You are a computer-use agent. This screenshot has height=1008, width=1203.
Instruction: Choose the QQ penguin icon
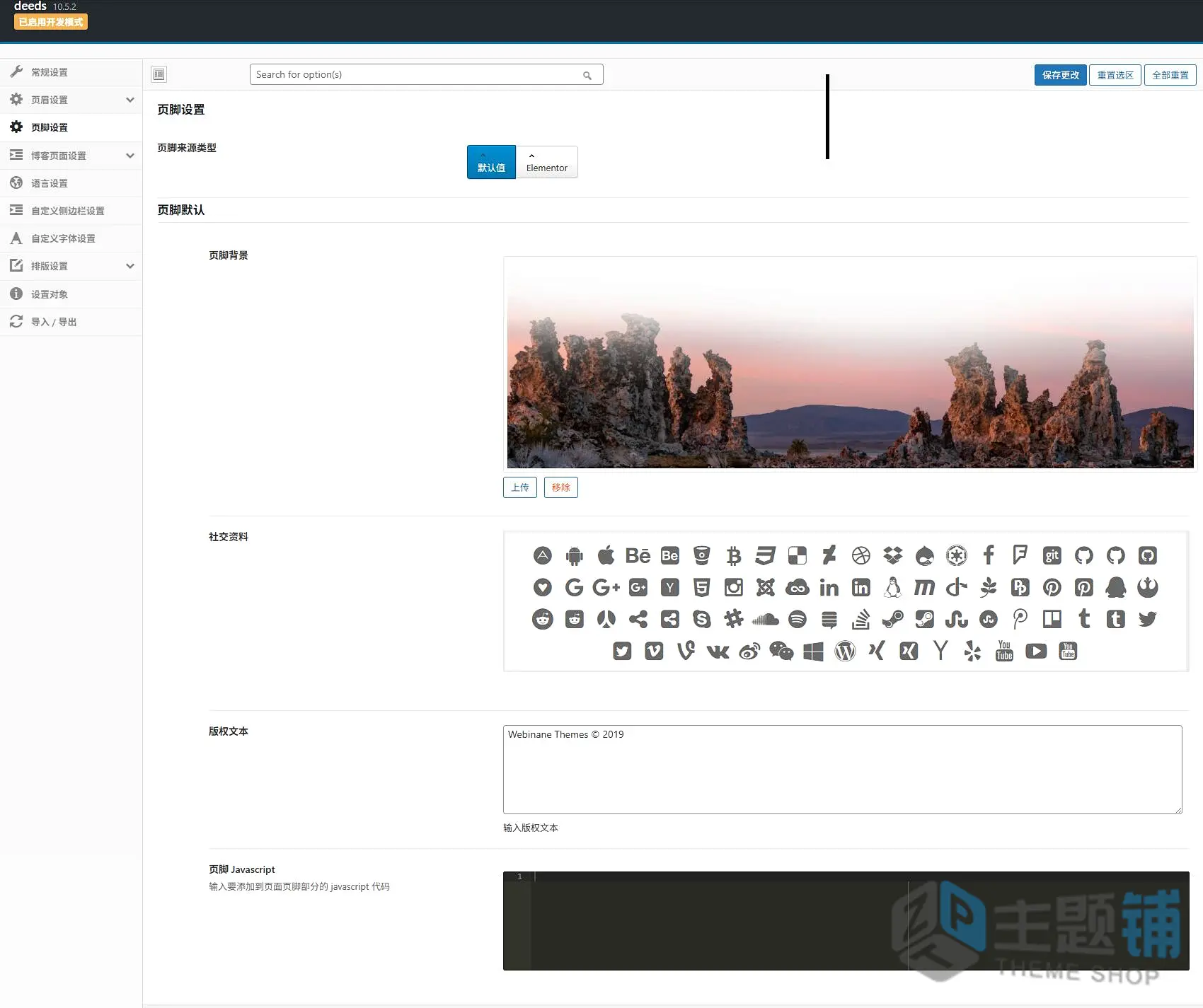[1116, 588]
